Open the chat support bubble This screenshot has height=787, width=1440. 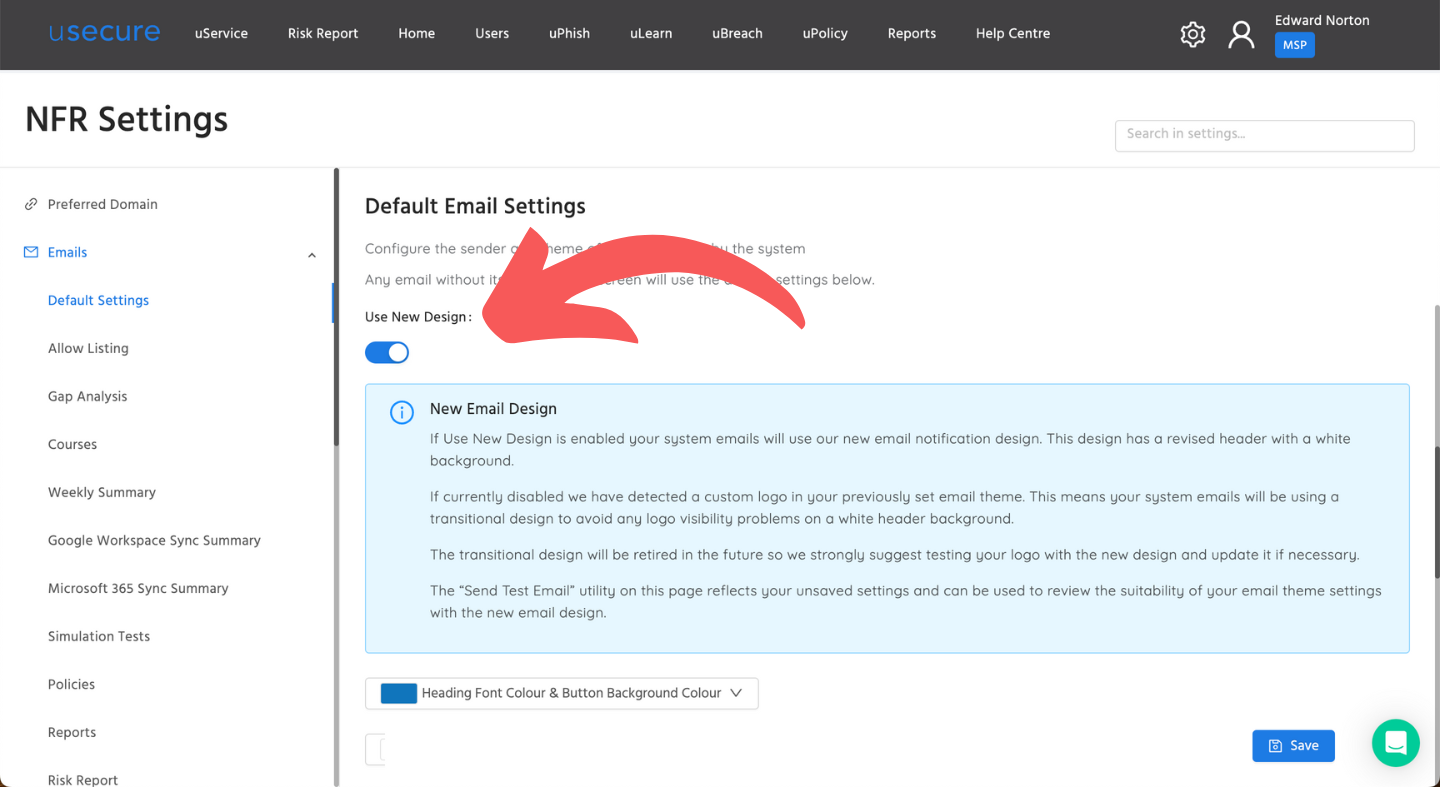(1395, 744)
